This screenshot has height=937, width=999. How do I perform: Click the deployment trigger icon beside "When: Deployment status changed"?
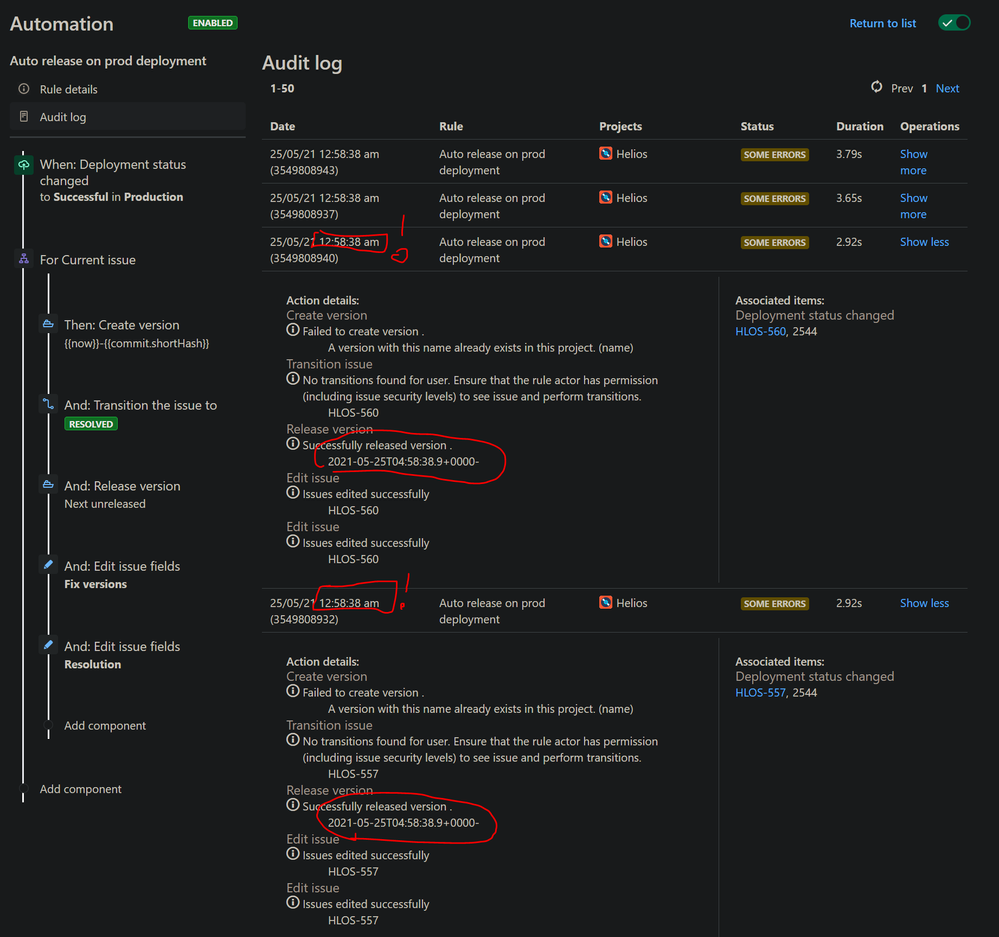point(23,165)
